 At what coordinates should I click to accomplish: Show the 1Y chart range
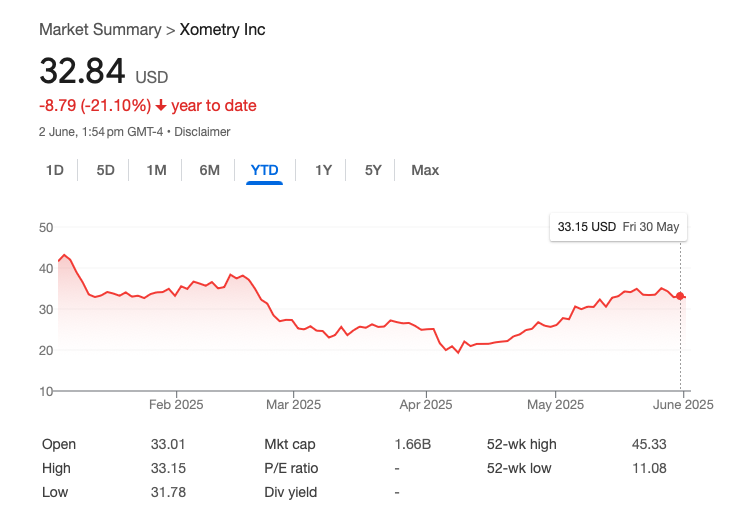(x=323, y=170)
